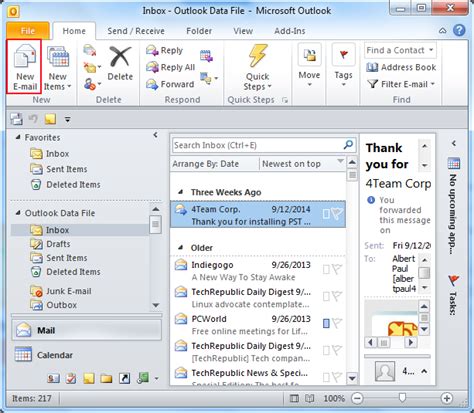Open the New Items menu

[x=58, y=68]
